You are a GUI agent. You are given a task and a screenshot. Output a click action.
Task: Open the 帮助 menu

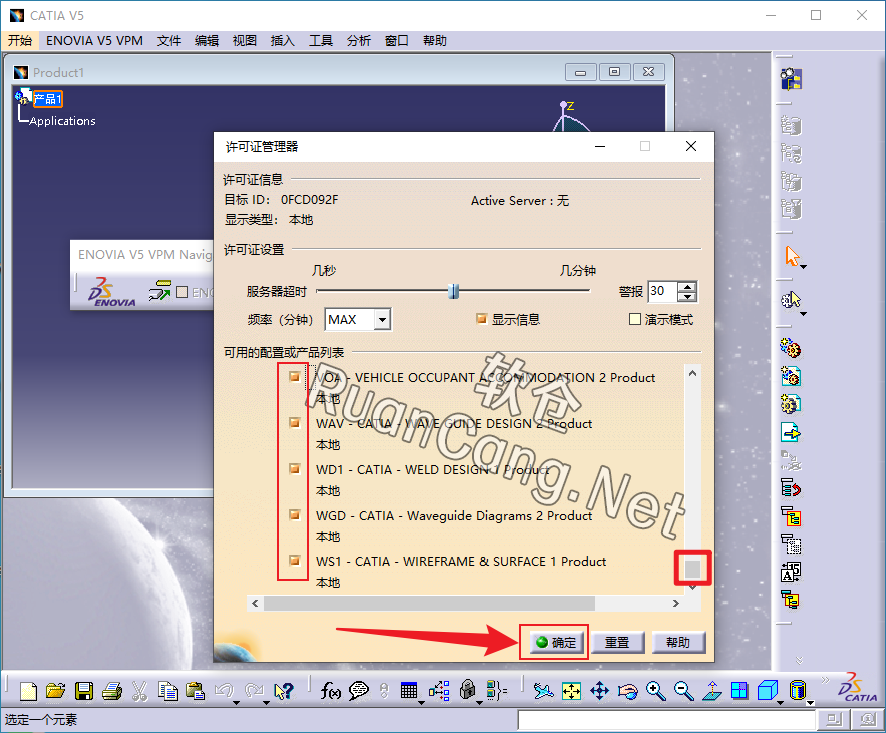pyautogui.click(x=435, y=41)
